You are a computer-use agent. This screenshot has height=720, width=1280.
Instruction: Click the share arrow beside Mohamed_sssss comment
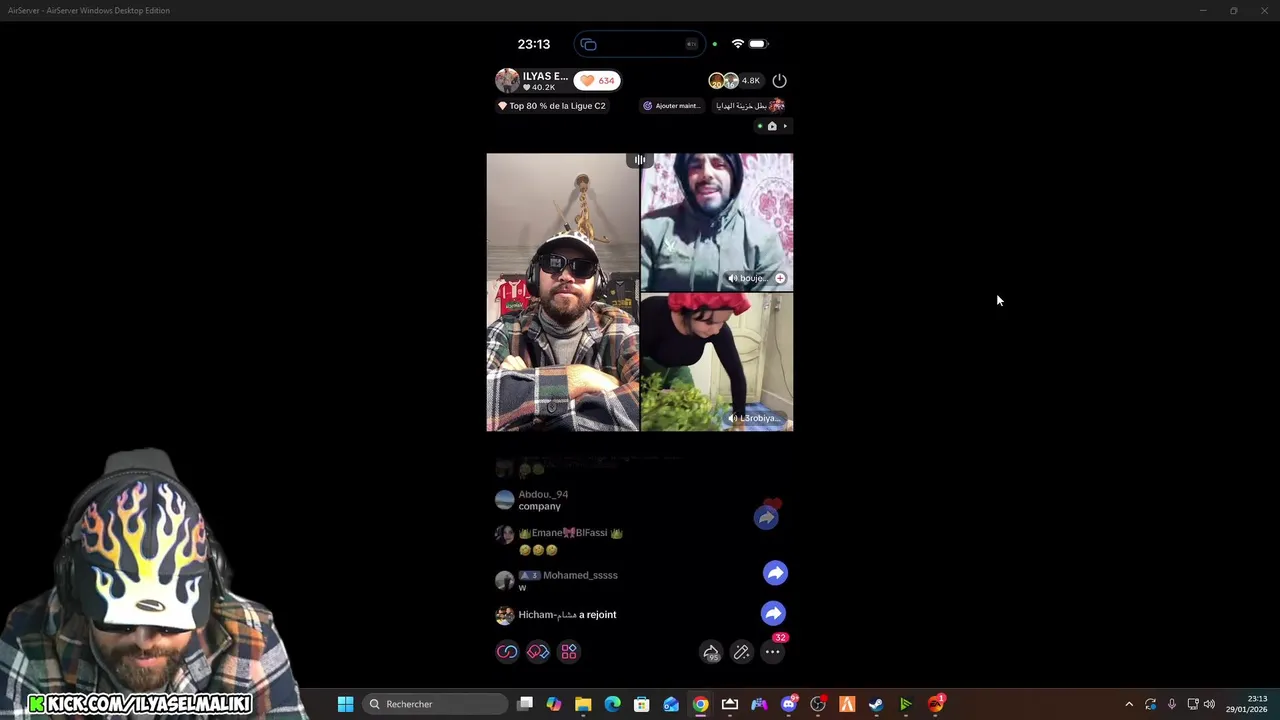pos(775,573)
